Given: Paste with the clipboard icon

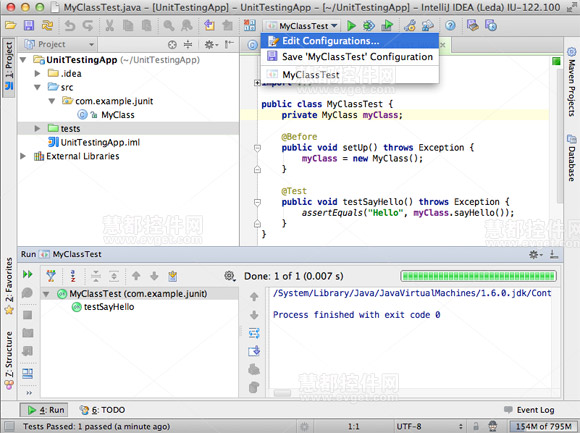Looking at the screenshot, I should [146, 26].
